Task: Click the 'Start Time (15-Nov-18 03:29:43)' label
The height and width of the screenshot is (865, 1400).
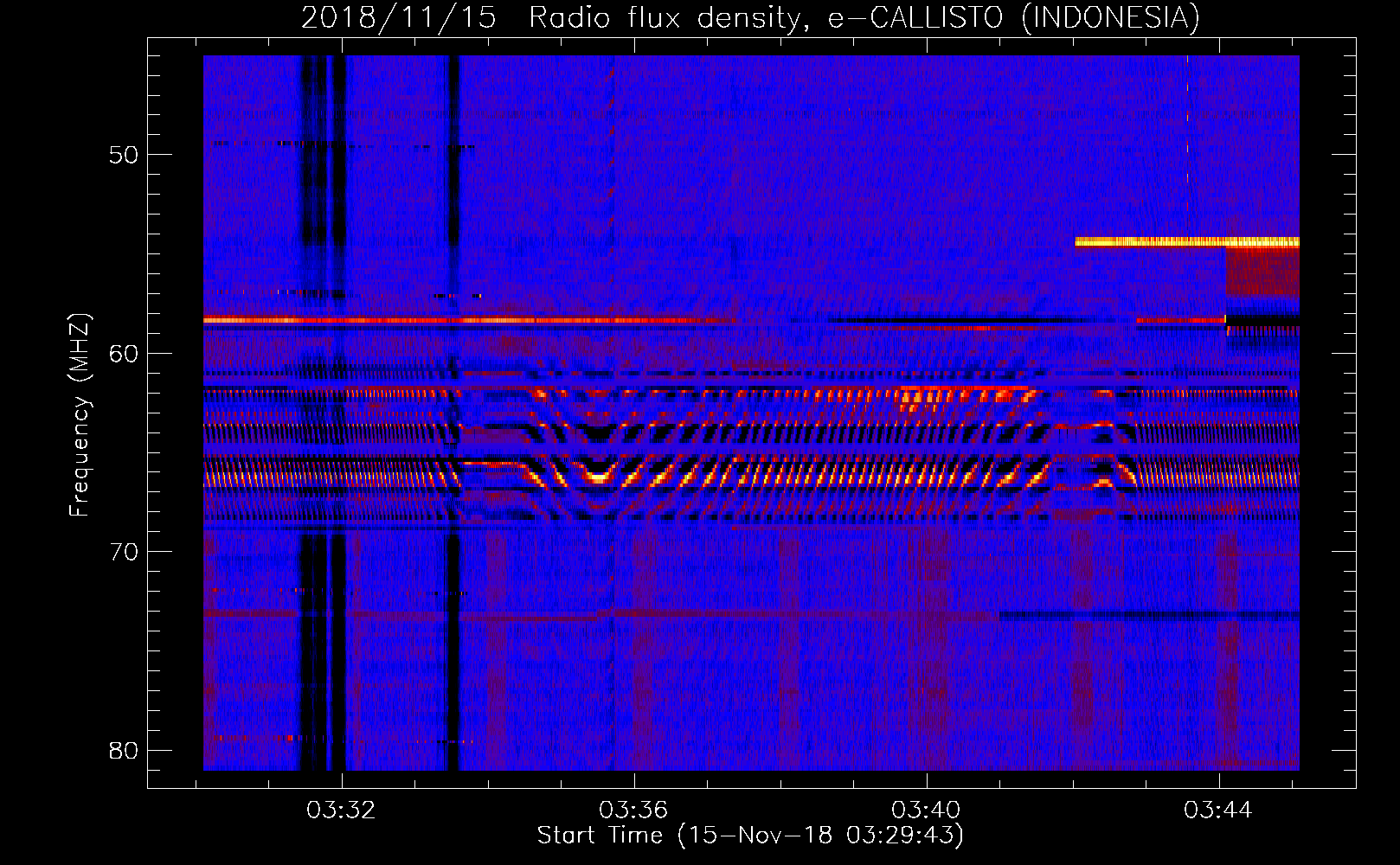Action: pyautogui.click(x=750, y=836)
